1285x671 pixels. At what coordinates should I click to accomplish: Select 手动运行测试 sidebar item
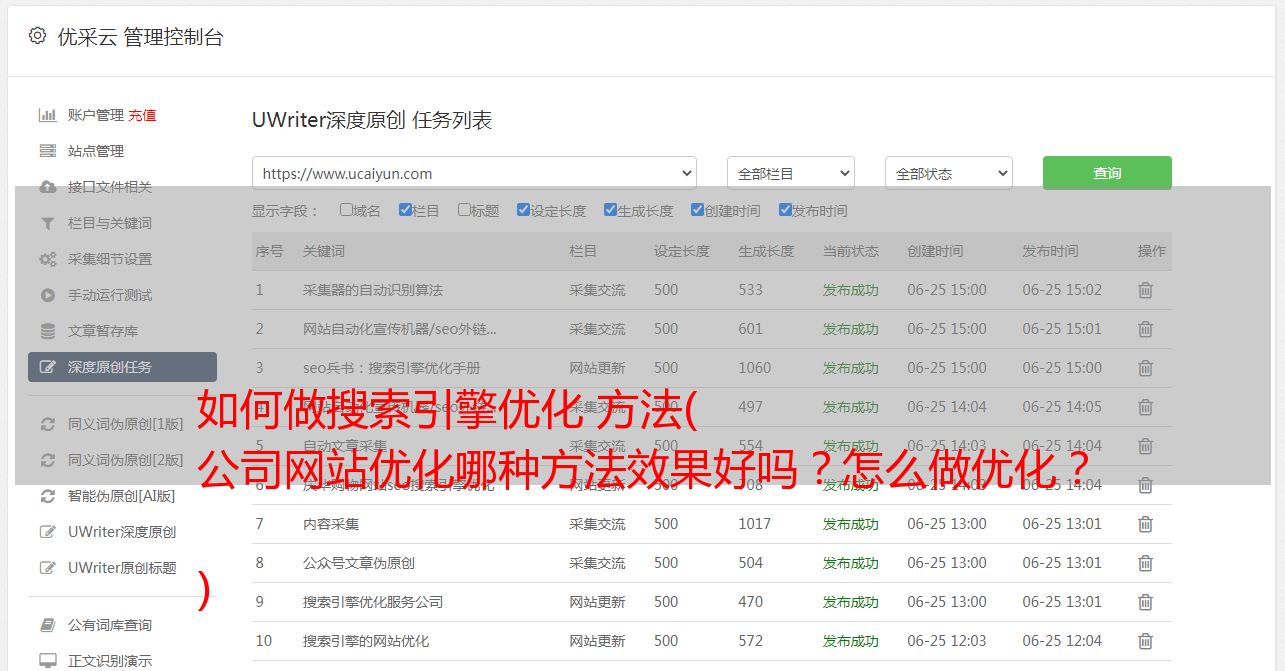point(110,295)
